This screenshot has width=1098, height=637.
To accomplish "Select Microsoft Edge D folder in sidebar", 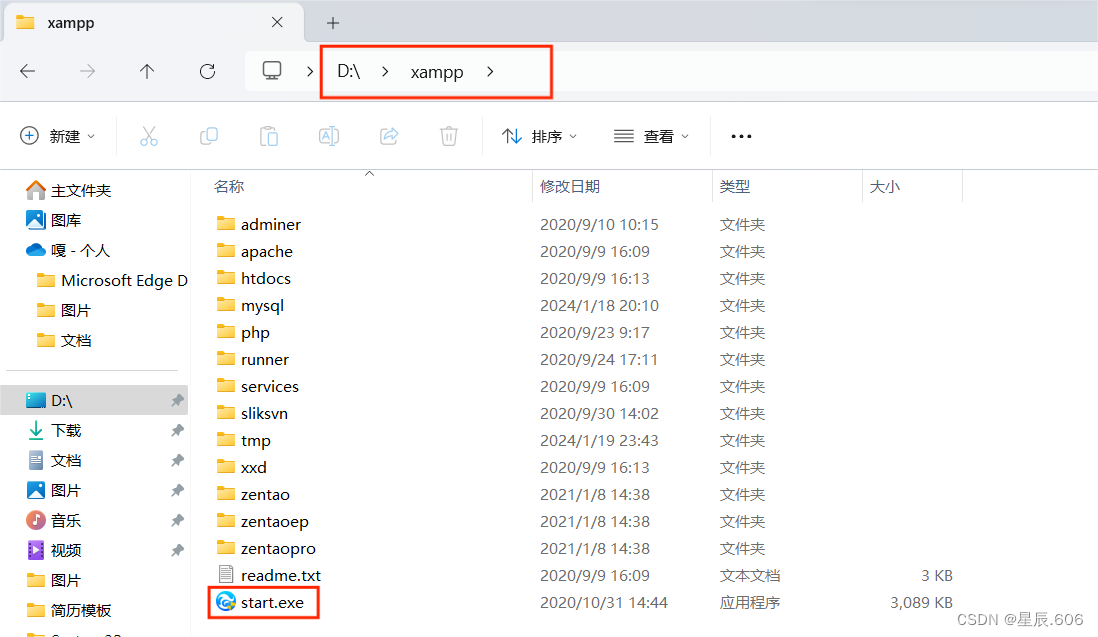I will click(112, 280).
